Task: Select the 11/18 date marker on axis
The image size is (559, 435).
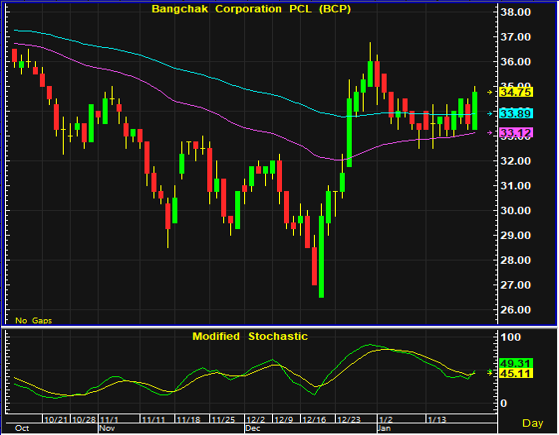Action: pyautogui.click(x=189, y=420)
